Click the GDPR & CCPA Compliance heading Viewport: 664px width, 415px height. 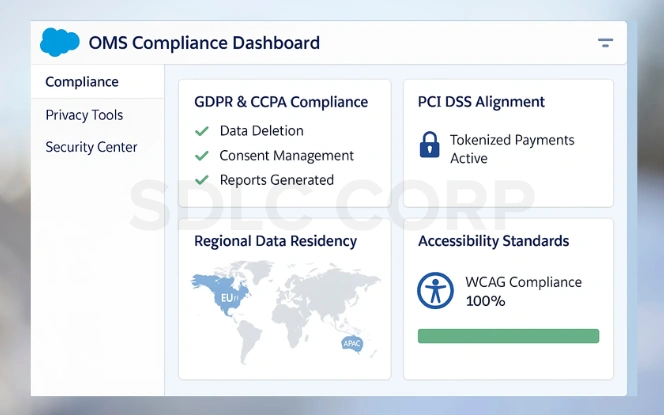coord(281,102)
